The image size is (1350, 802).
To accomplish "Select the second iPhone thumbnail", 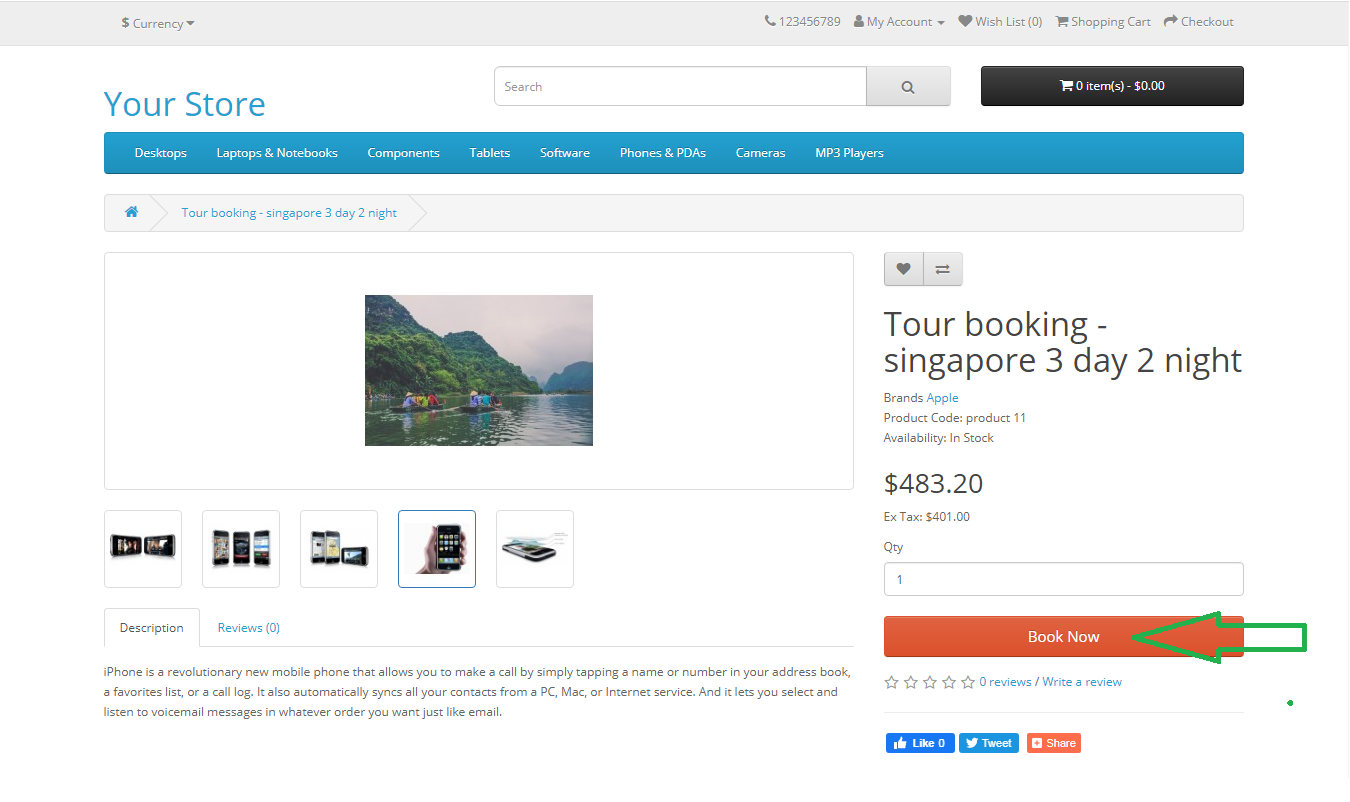I will pos(241,549).
